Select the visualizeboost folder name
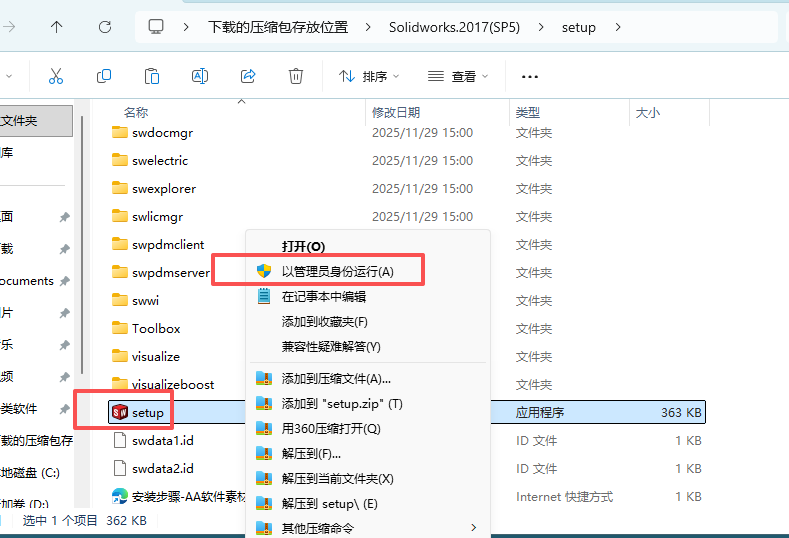Viewport: 789px width, 538px height. 173,385
